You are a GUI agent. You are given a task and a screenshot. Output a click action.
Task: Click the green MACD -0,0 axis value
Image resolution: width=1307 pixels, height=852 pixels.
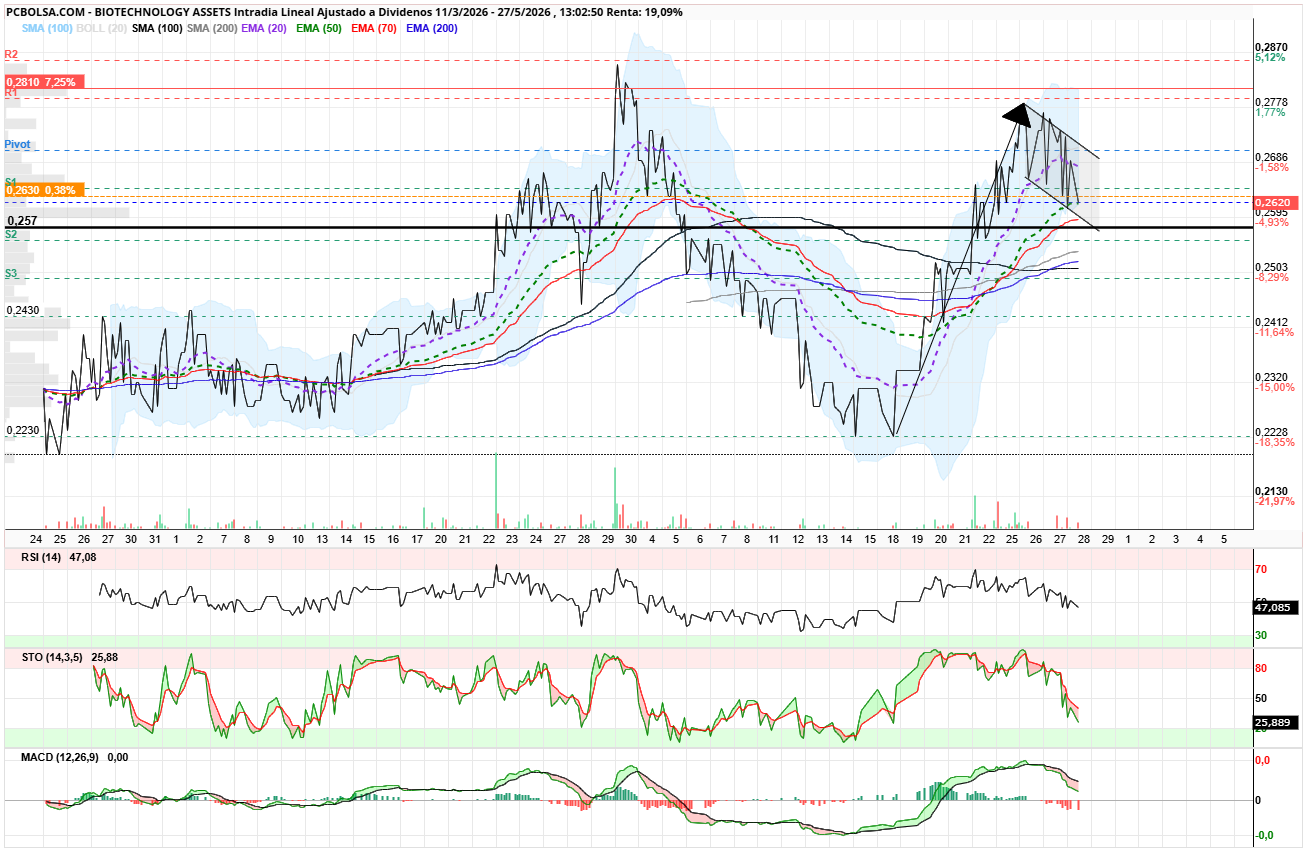click(1265, 835)
